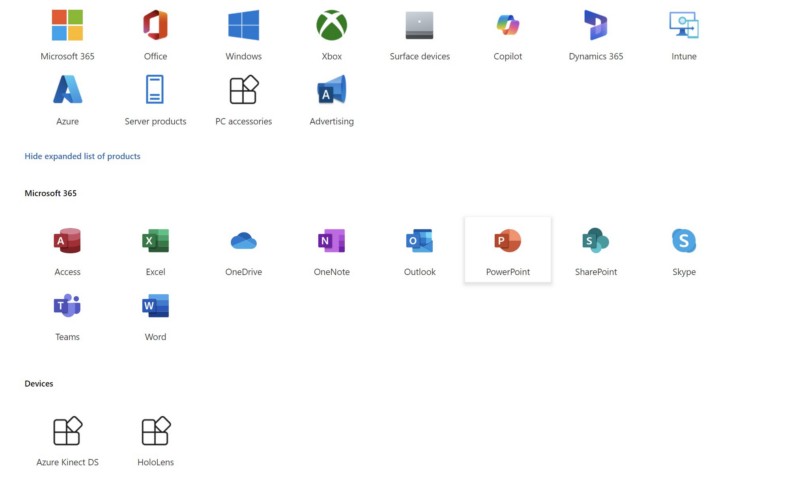Open the Dynamics 365 icon
Image resolution: width=800 pixels, height=481 pixels.
pyautogui.click(x=595, y=25)
